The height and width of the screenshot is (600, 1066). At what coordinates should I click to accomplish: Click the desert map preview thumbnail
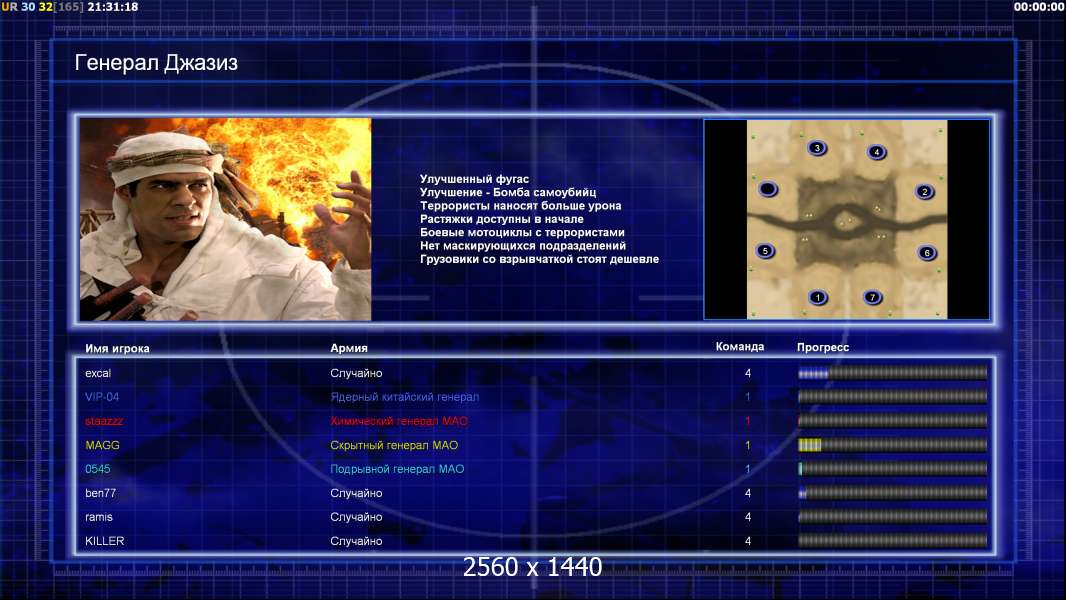click(x=846, y=219)
